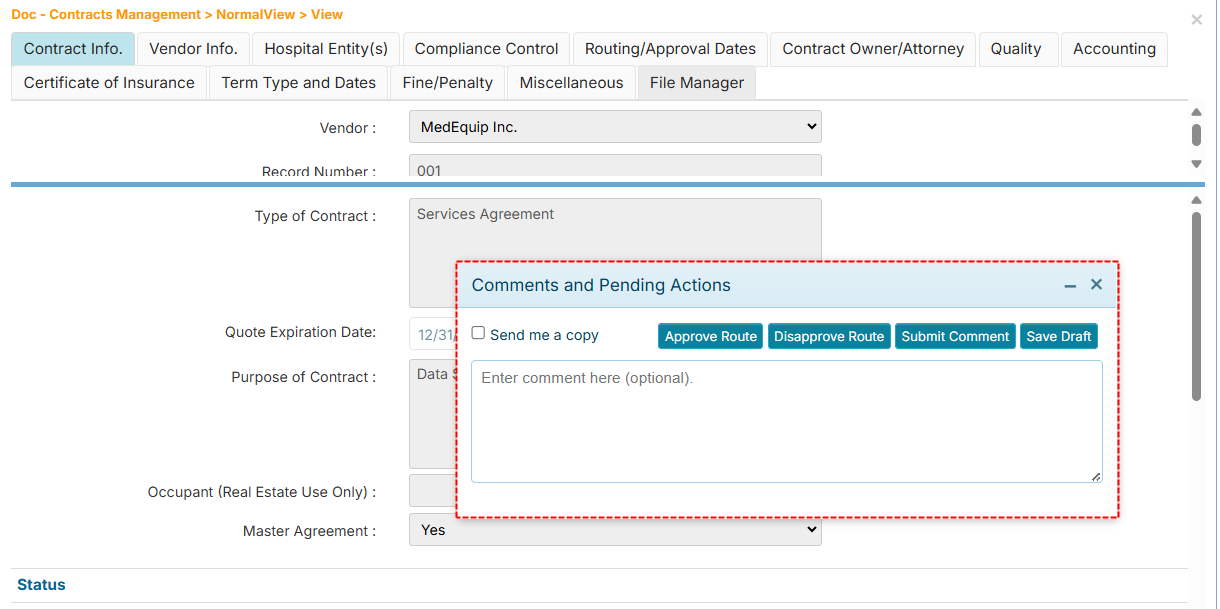Close the Comments and Pending Actions popup
The width and height of the screenshot is (1220, 609).
(1096, 285)
